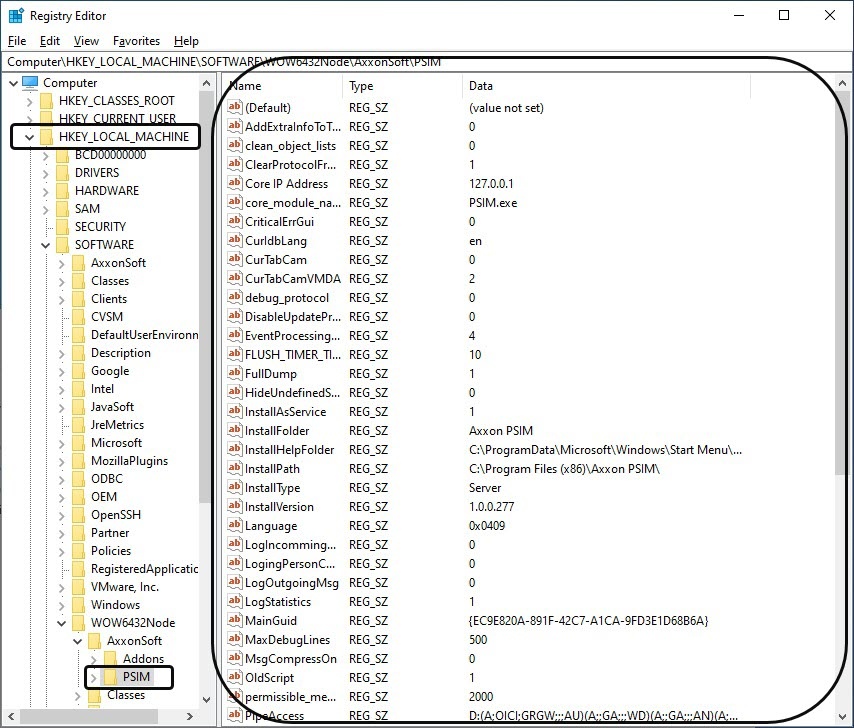Open the Favorites menu

click(136, 41)
